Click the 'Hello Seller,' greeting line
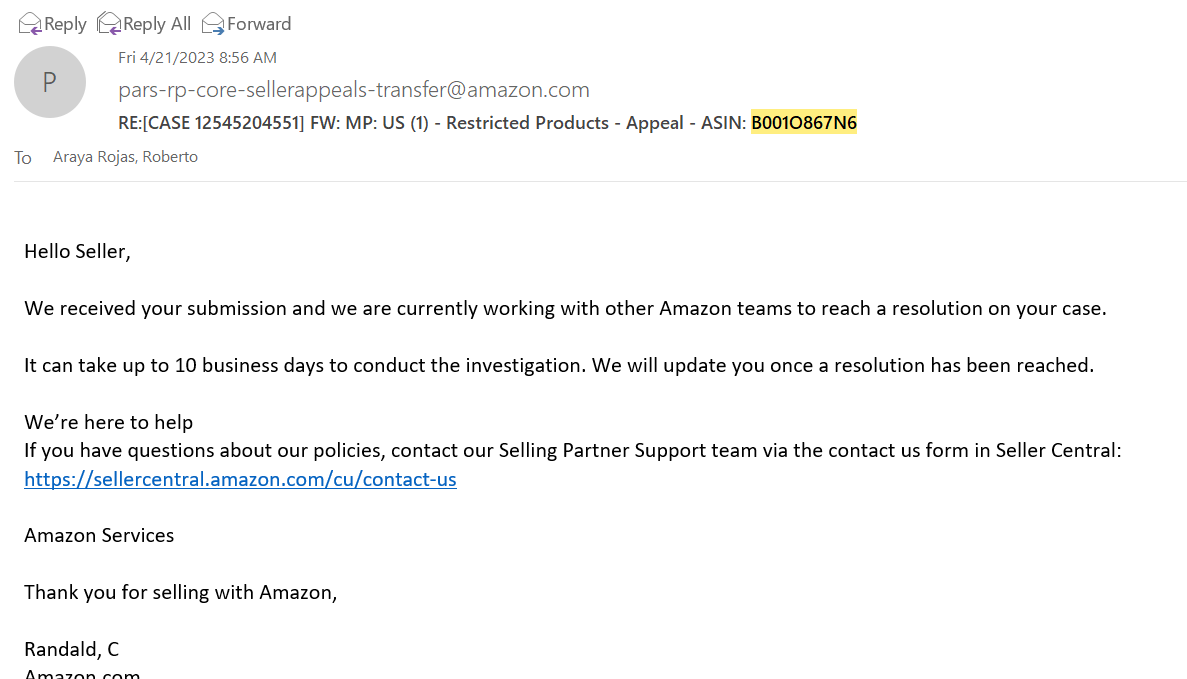1187x679 pixels. [x=77, y=251]
